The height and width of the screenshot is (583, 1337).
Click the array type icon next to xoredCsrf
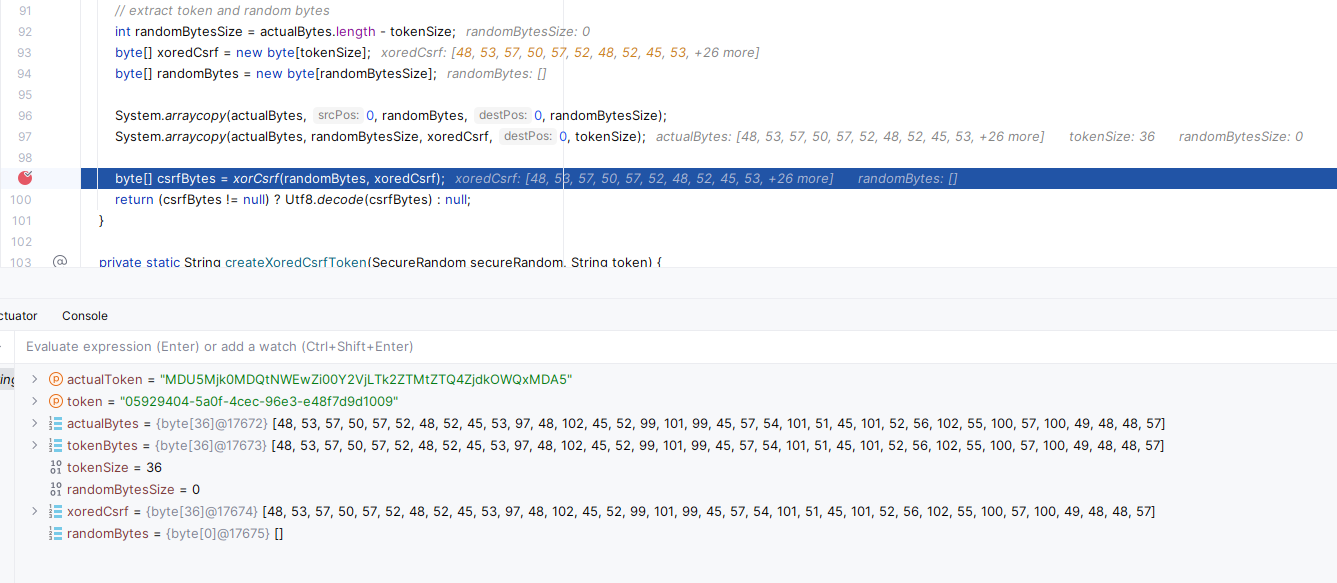(x=56, y=511)
